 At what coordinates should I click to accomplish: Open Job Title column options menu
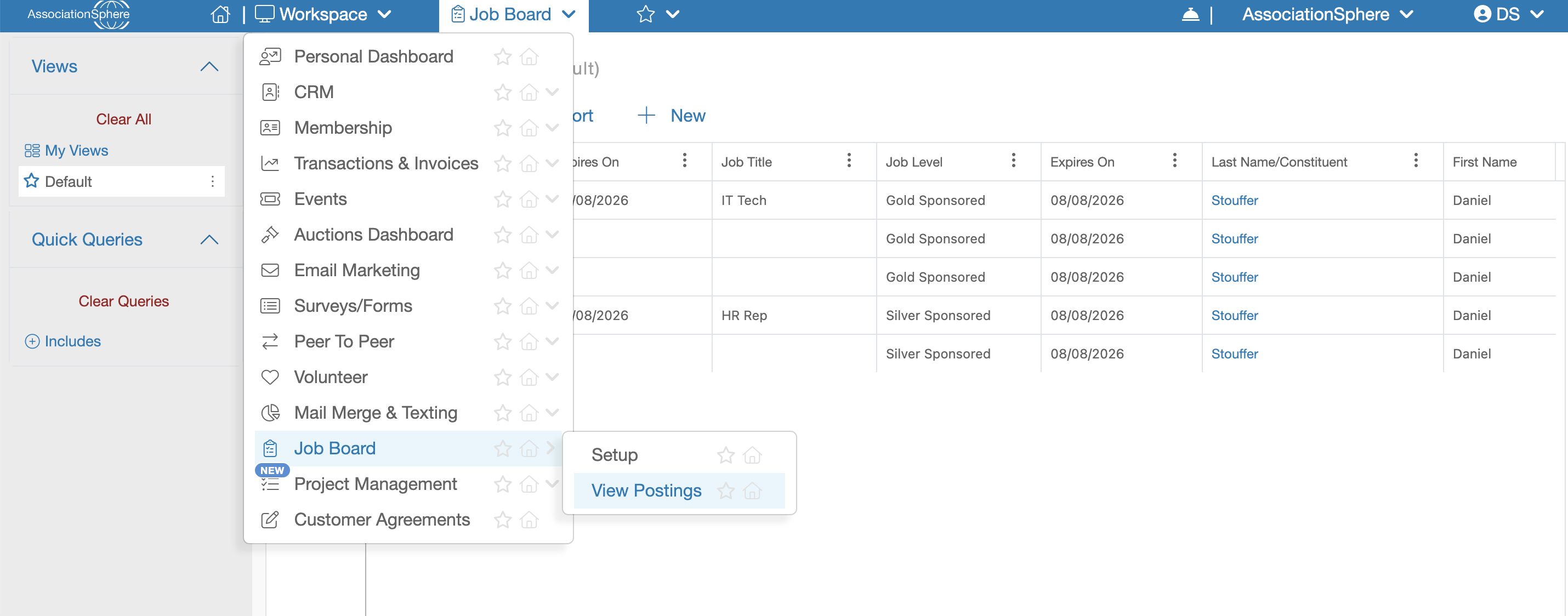pos(849,161)
